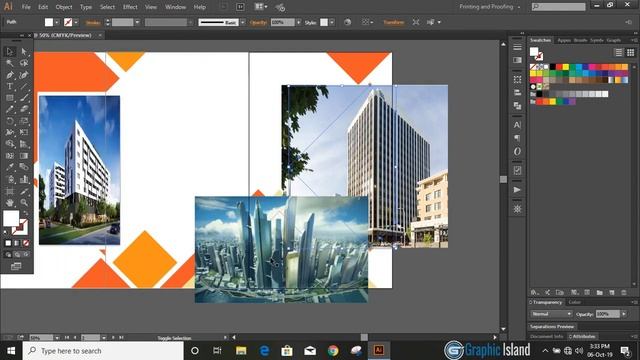Select the Eyedropper tool
The width and height of the screenshot is (640, 360).
point(10,167)
